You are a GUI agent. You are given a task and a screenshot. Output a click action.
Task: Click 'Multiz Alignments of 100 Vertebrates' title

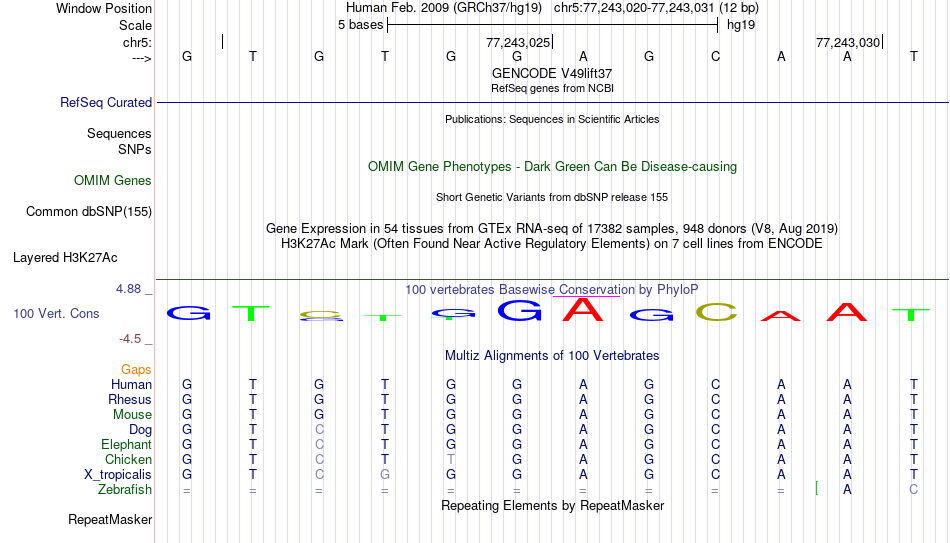(x=552, y=356)
